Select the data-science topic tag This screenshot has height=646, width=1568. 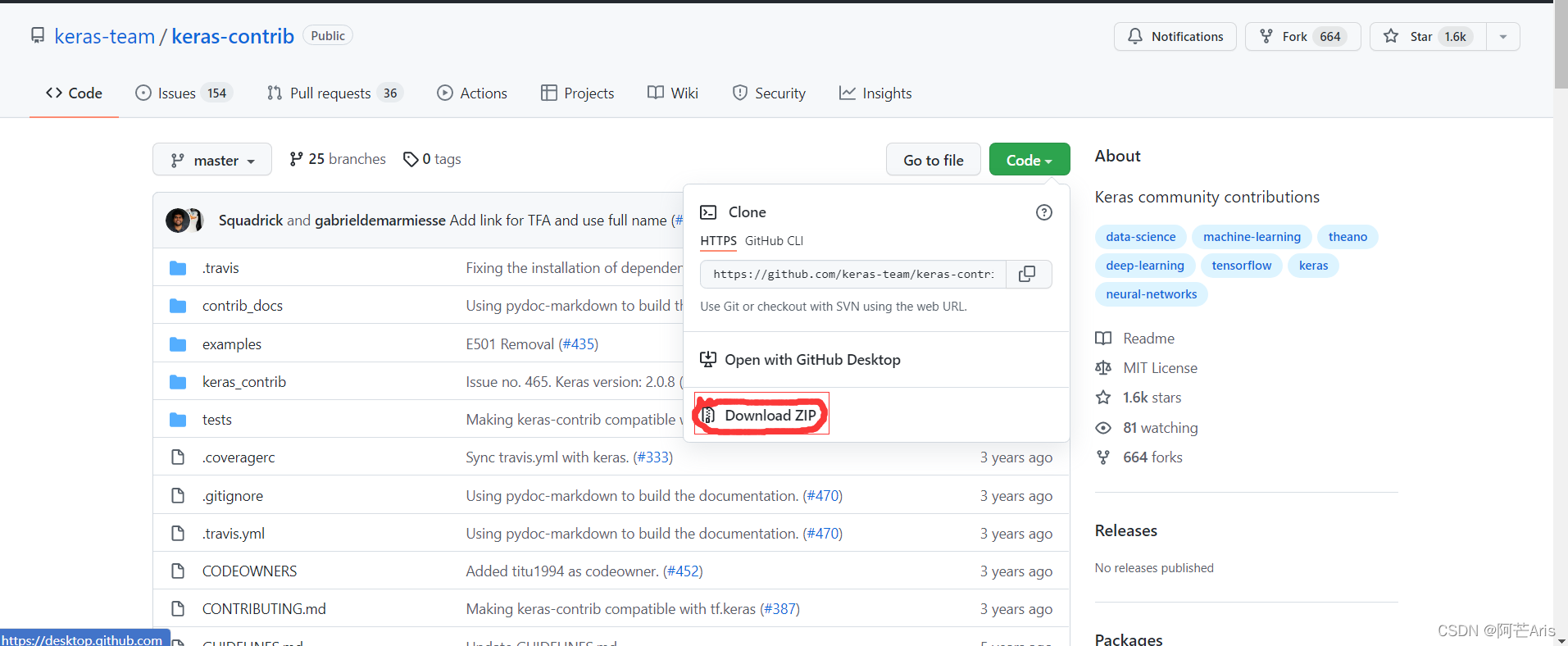1140,237
